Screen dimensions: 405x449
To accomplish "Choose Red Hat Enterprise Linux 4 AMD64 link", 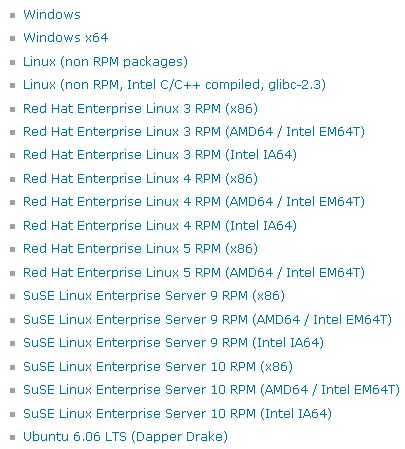I will click(194, 202).
